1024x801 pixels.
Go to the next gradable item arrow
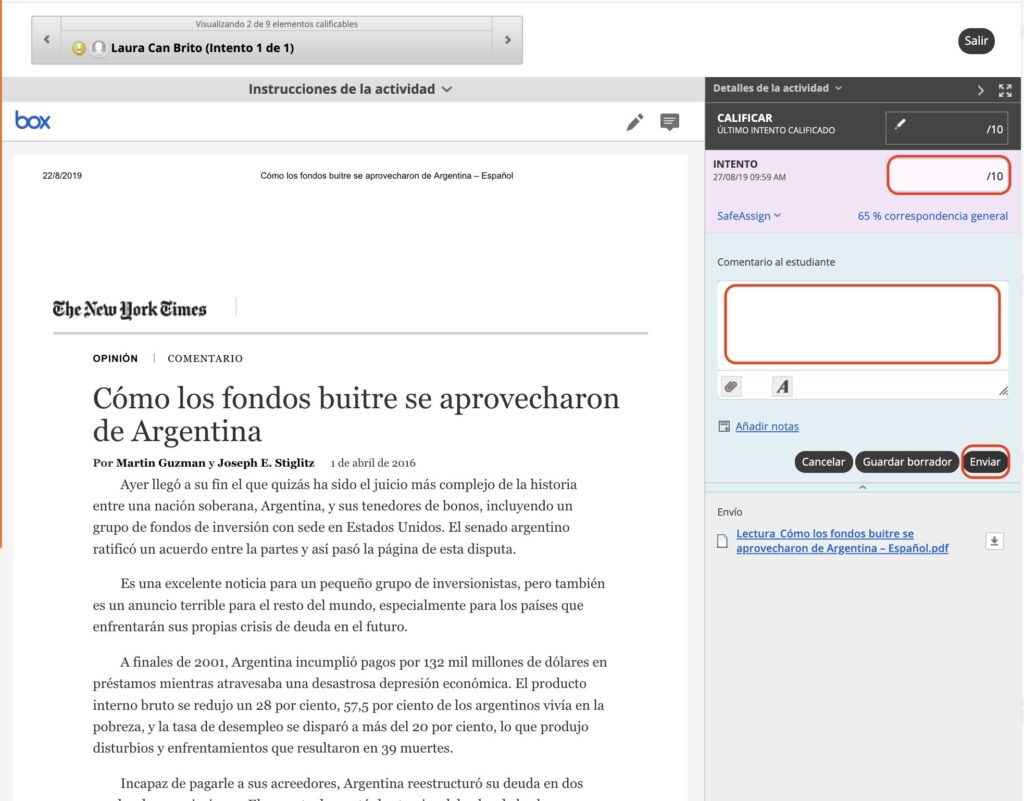coord(508,40)
